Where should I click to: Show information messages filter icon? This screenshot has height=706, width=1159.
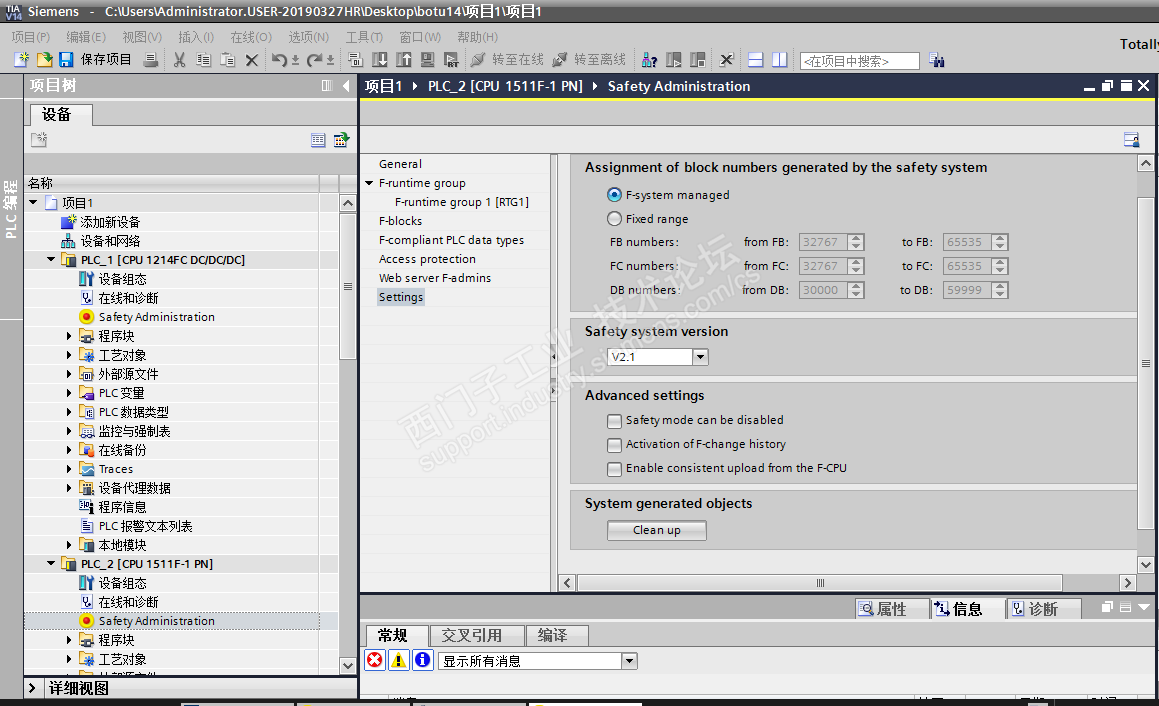(423, 660)
